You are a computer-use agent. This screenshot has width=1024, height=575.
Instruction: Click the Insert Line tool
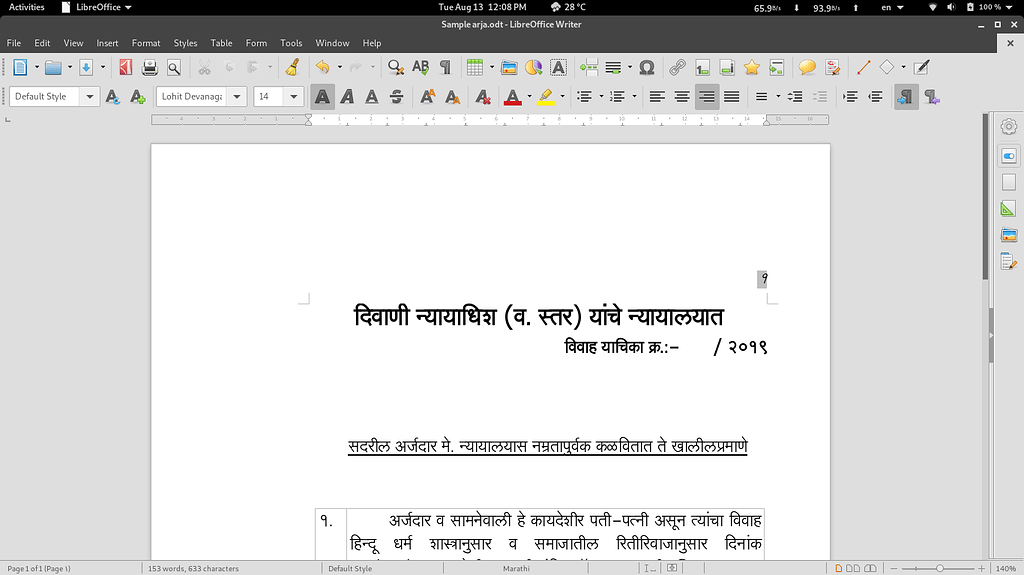click(863, 68)
